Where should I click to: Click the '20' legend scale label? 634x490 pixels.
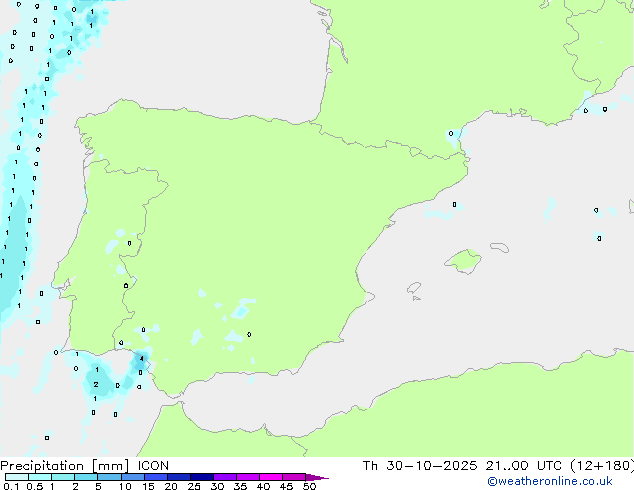(x=171, y=486)
